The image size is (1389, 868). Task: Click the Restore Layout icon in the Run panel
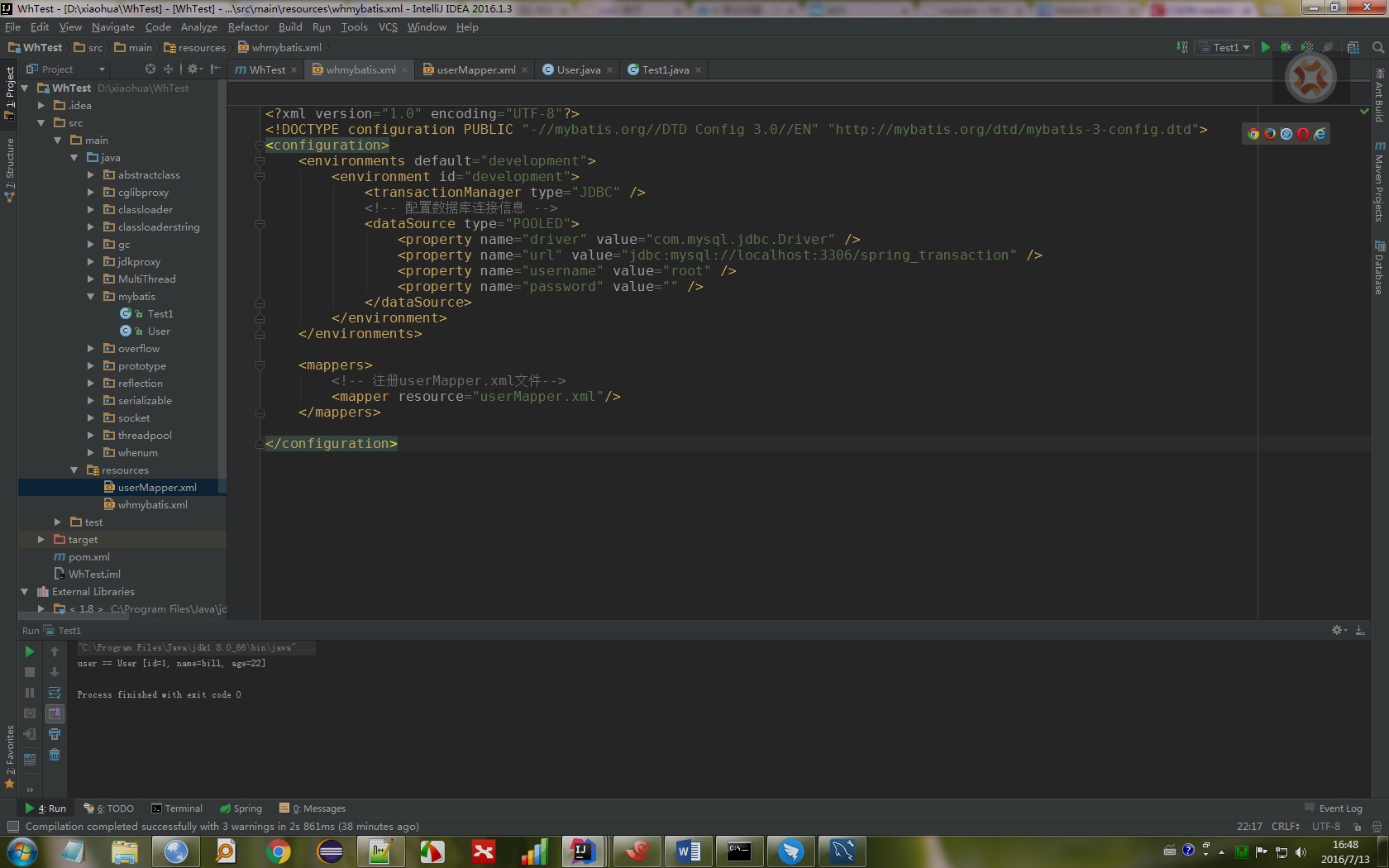point(30,759)
